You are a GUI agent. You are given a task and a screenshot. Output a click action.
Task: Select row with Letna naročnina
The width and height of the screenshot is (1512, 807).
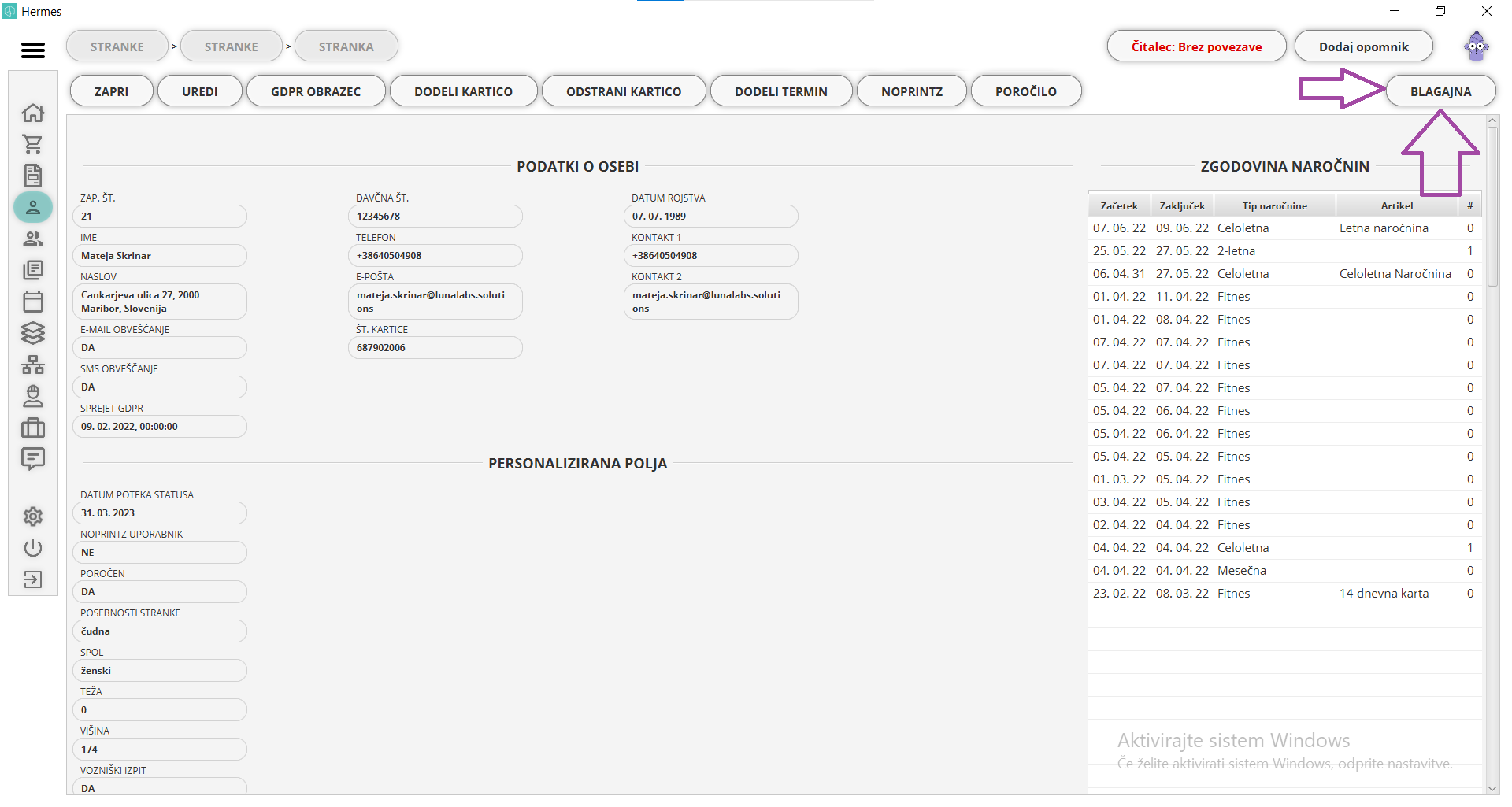point(1285,228)
